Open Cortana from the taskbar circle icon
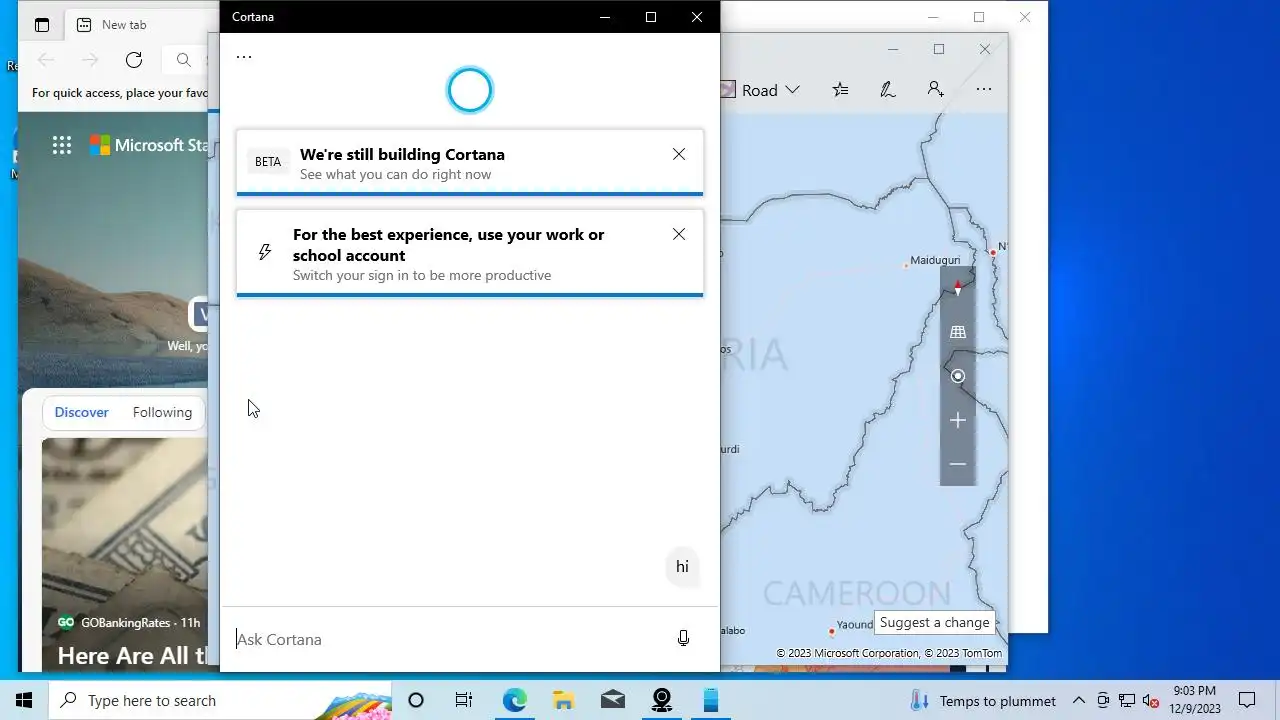 [416, 700]
